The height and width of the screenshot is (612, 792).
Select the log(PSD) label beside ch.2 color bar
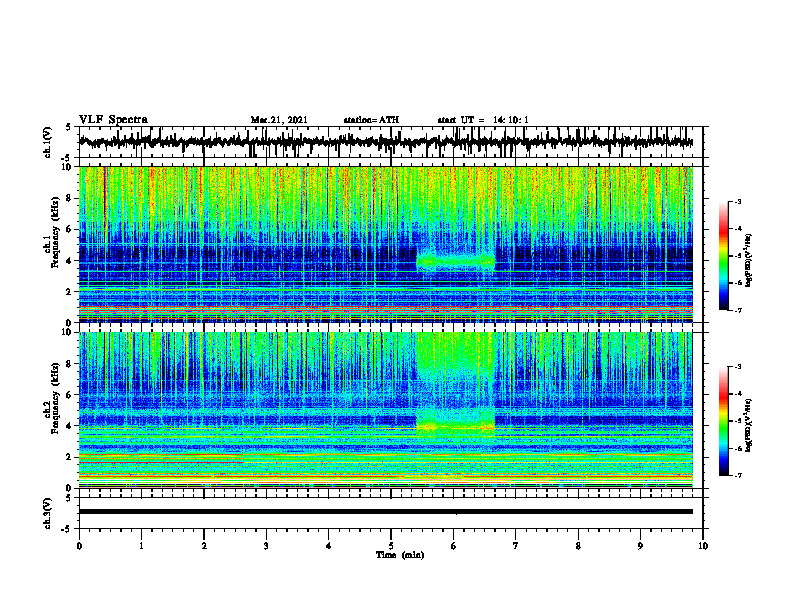coord(749,425)
